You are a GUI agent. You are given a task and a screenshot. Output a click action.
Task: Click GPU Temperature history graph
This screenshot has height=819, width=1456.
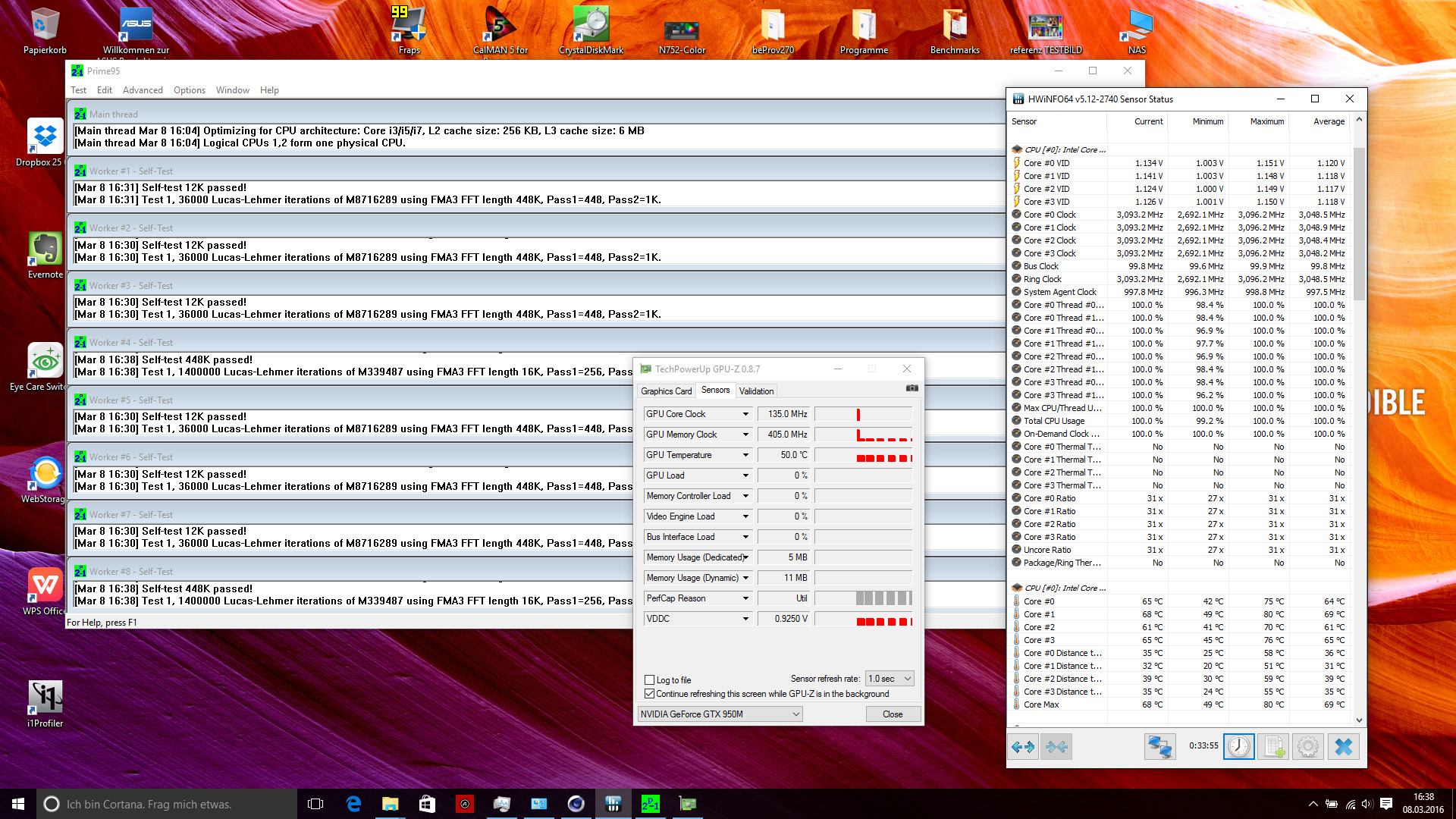[x=863, y=455]
